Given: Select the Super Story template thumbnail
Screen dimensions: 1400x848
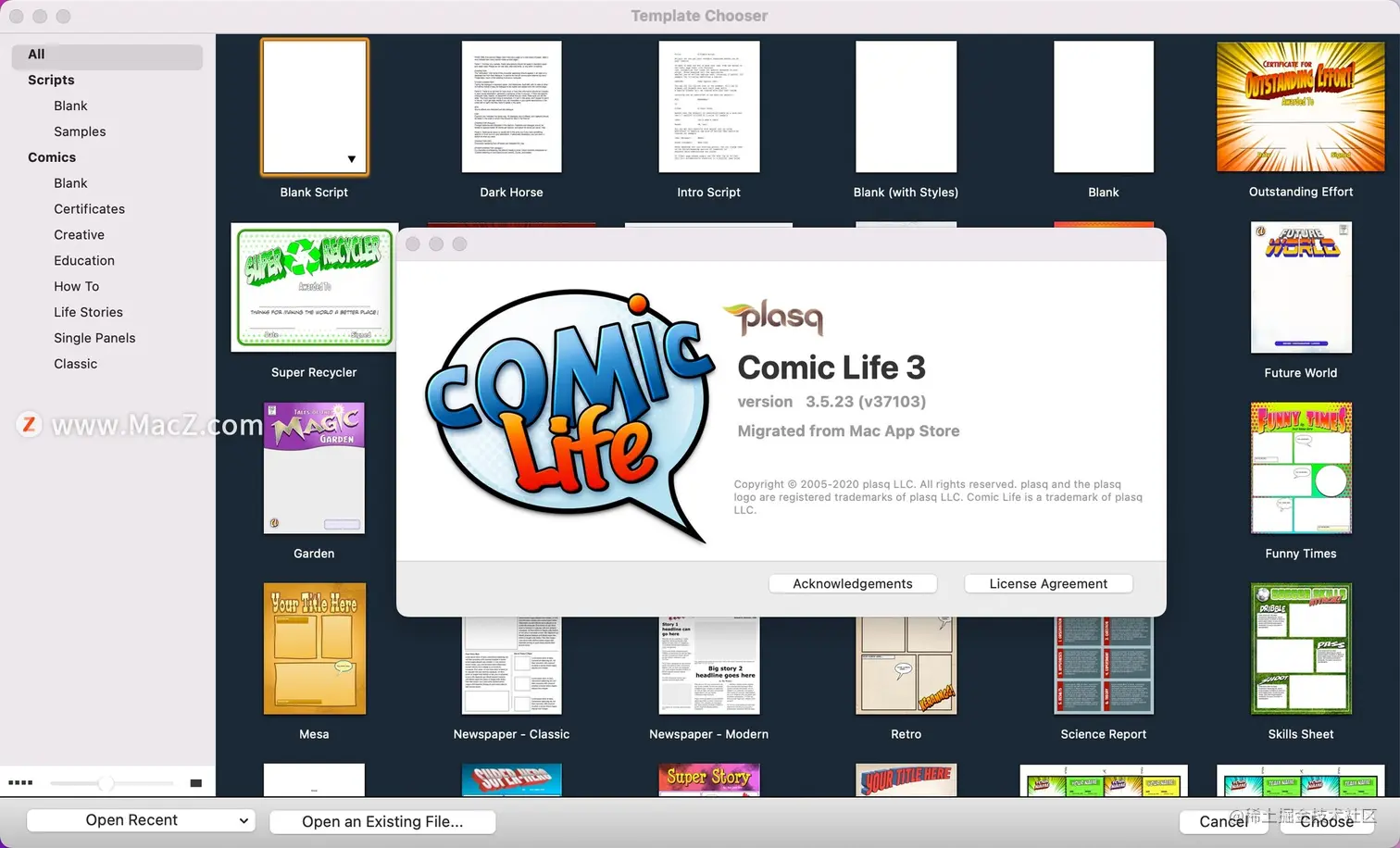Looking at the screenshot, I should click(708, 779).
